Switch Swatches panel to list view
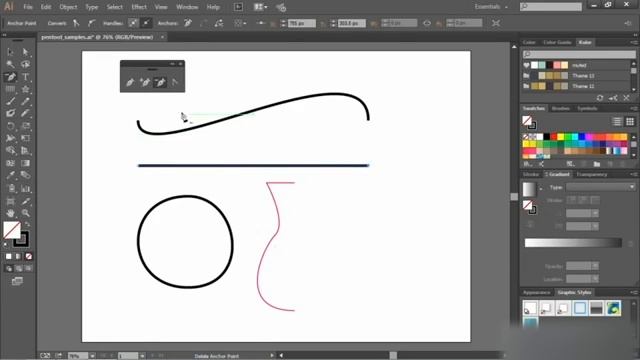The width and height of the screenshot is (640, 360). pos(617,122)
